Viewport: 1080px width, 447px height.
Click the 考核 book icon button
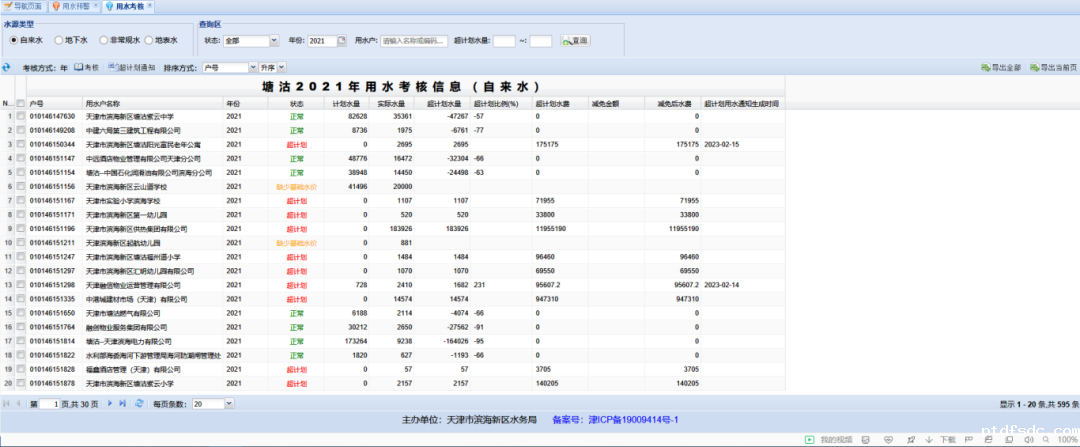tap(86, 67)
